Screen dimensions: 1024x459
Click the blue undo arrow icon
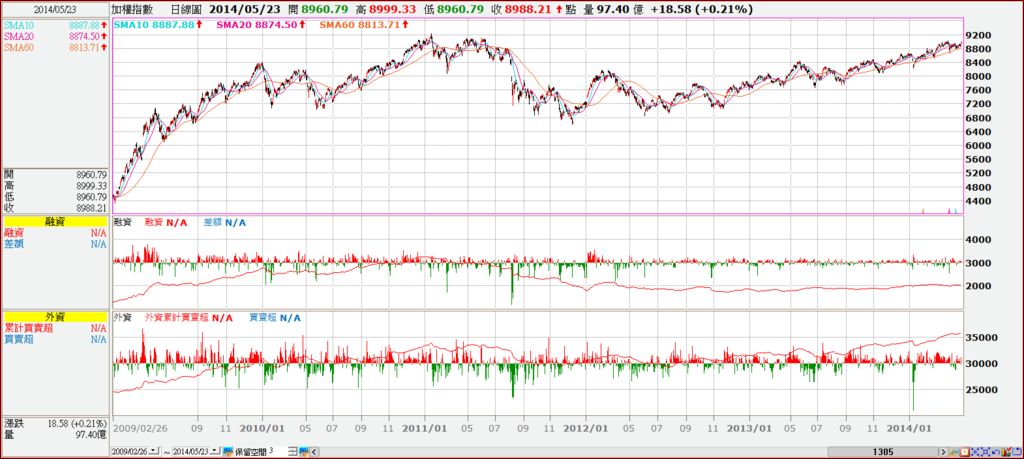coord(996,452)
